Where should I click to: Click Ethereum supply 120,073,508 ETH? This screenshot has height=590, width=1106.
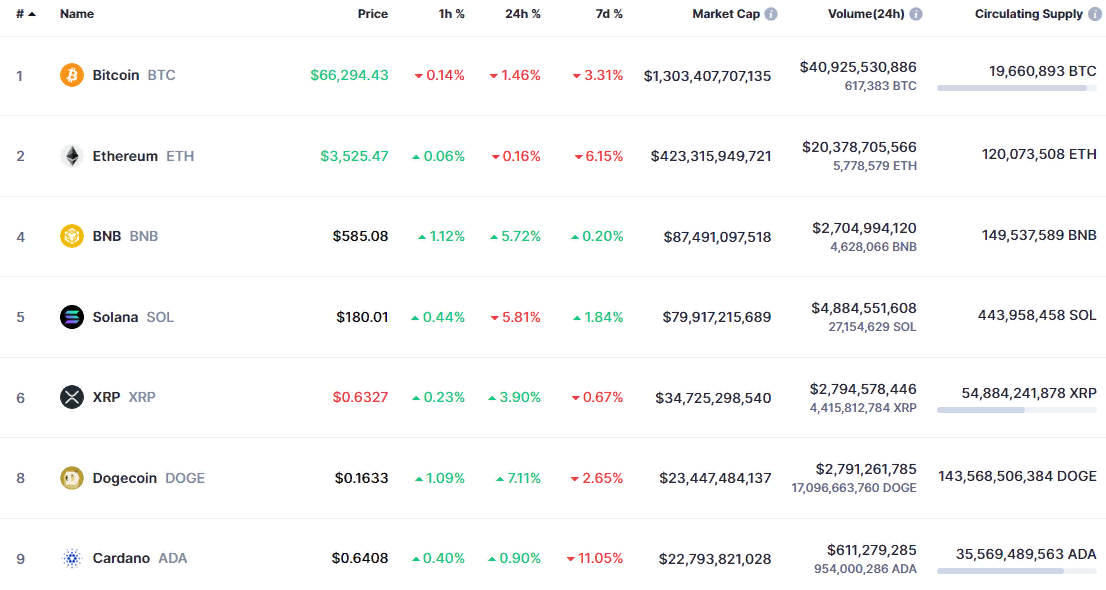(x=1039, y=154)
